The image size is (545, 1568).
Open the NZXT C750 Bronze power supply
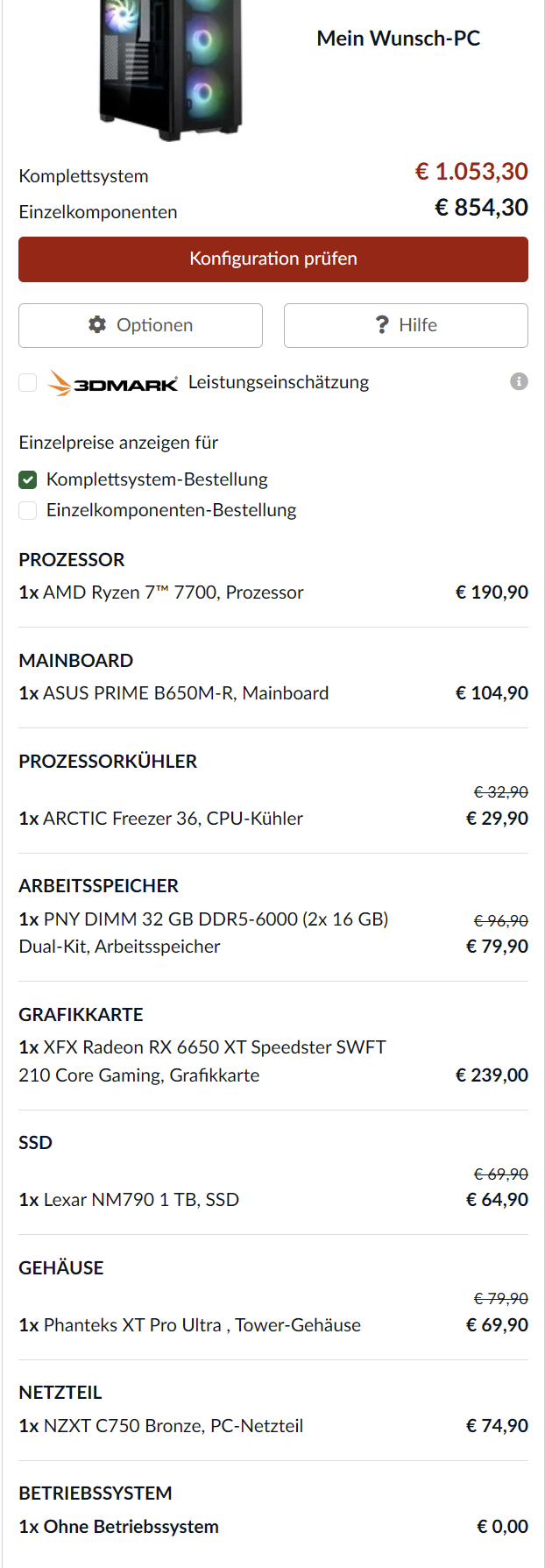[x=173, y=1426]
